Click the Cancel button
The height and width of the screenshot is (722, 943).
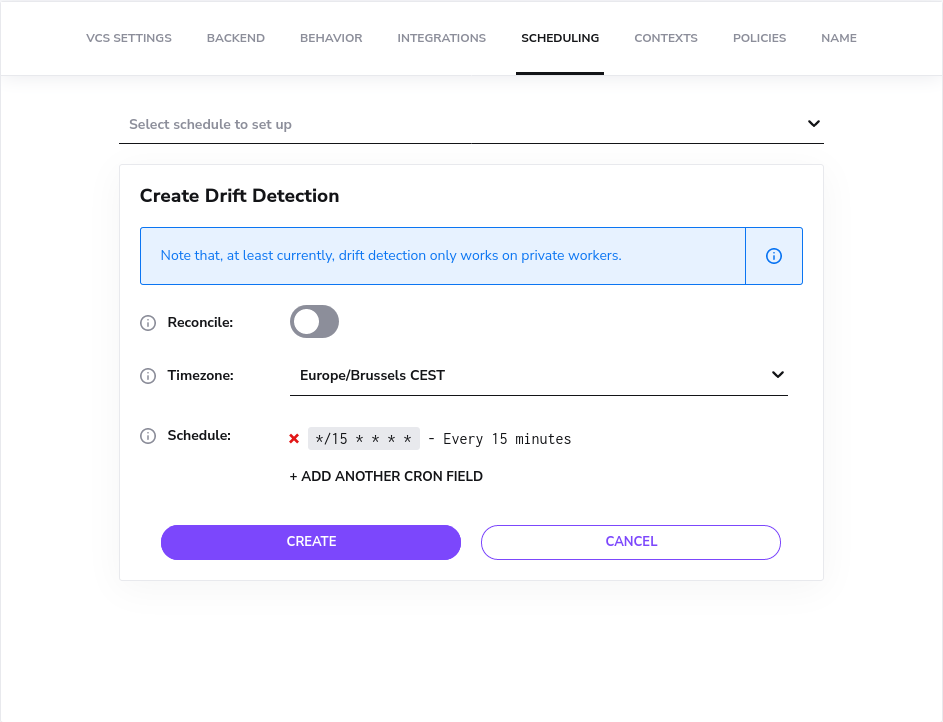(x=631, y=542)
